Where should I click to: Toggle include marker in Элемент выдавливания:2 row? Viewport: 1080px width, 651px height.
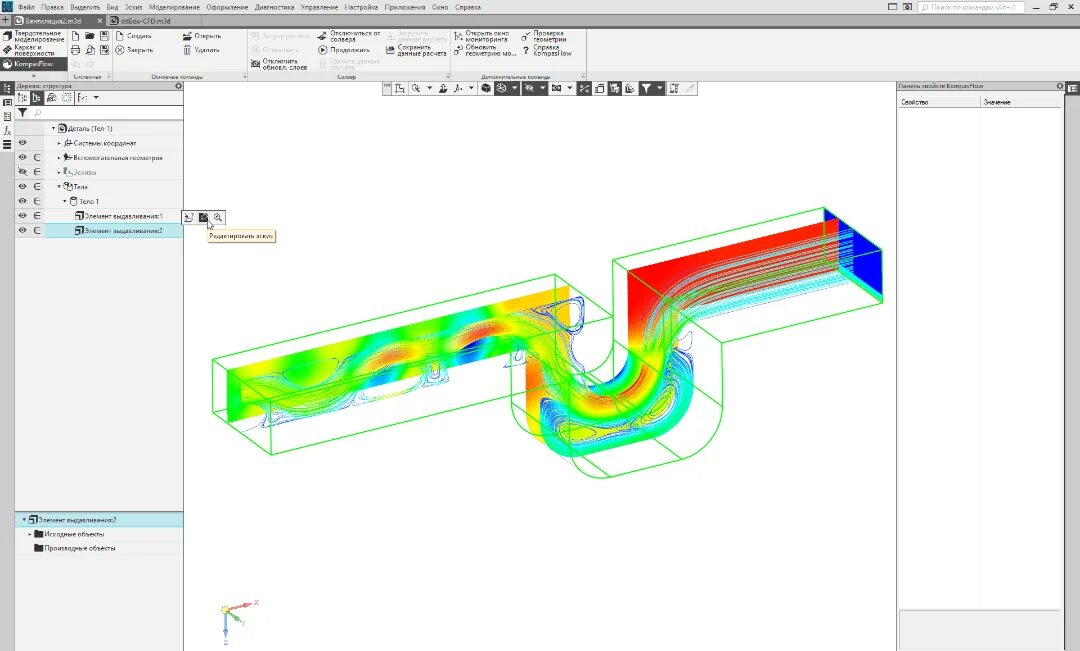(37, 230)
